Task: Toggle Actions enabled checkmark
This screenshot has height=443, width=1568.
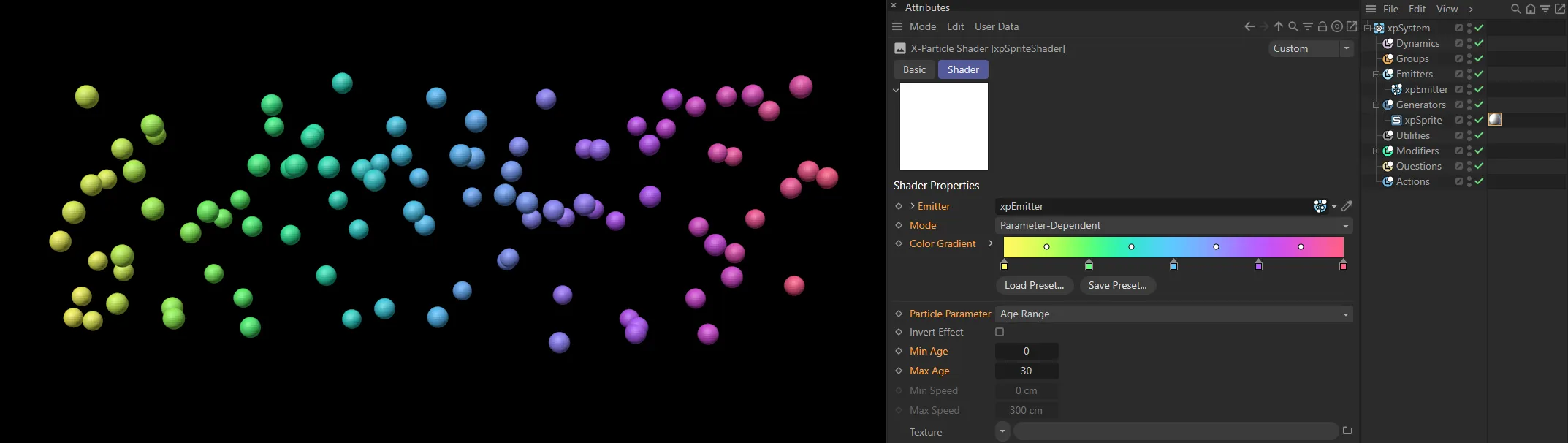Action: tap(1479, 181)
